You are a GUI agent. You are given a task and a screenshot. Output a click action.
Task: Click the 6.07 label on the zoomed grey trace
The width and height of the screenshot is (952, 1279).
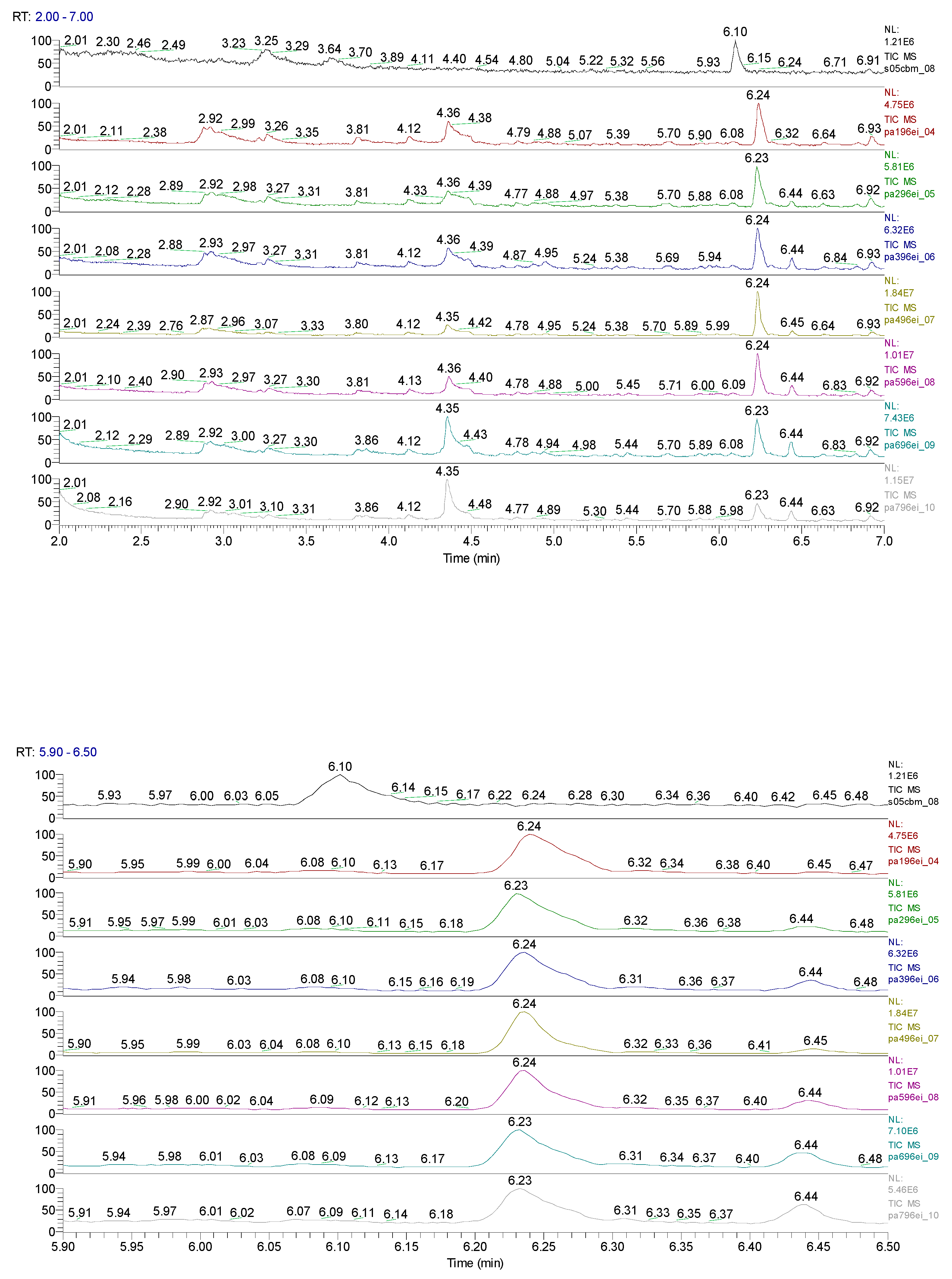click(x=299, y=1211)
